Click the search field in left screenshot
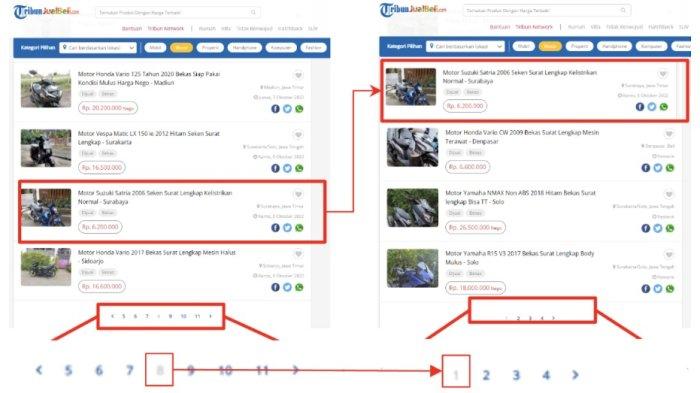 (178, 12)
